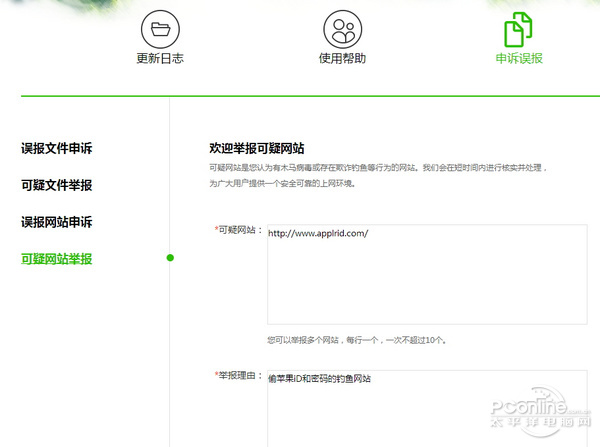
Task: Click the 可疑网站 field label
Action: [238, 230]
